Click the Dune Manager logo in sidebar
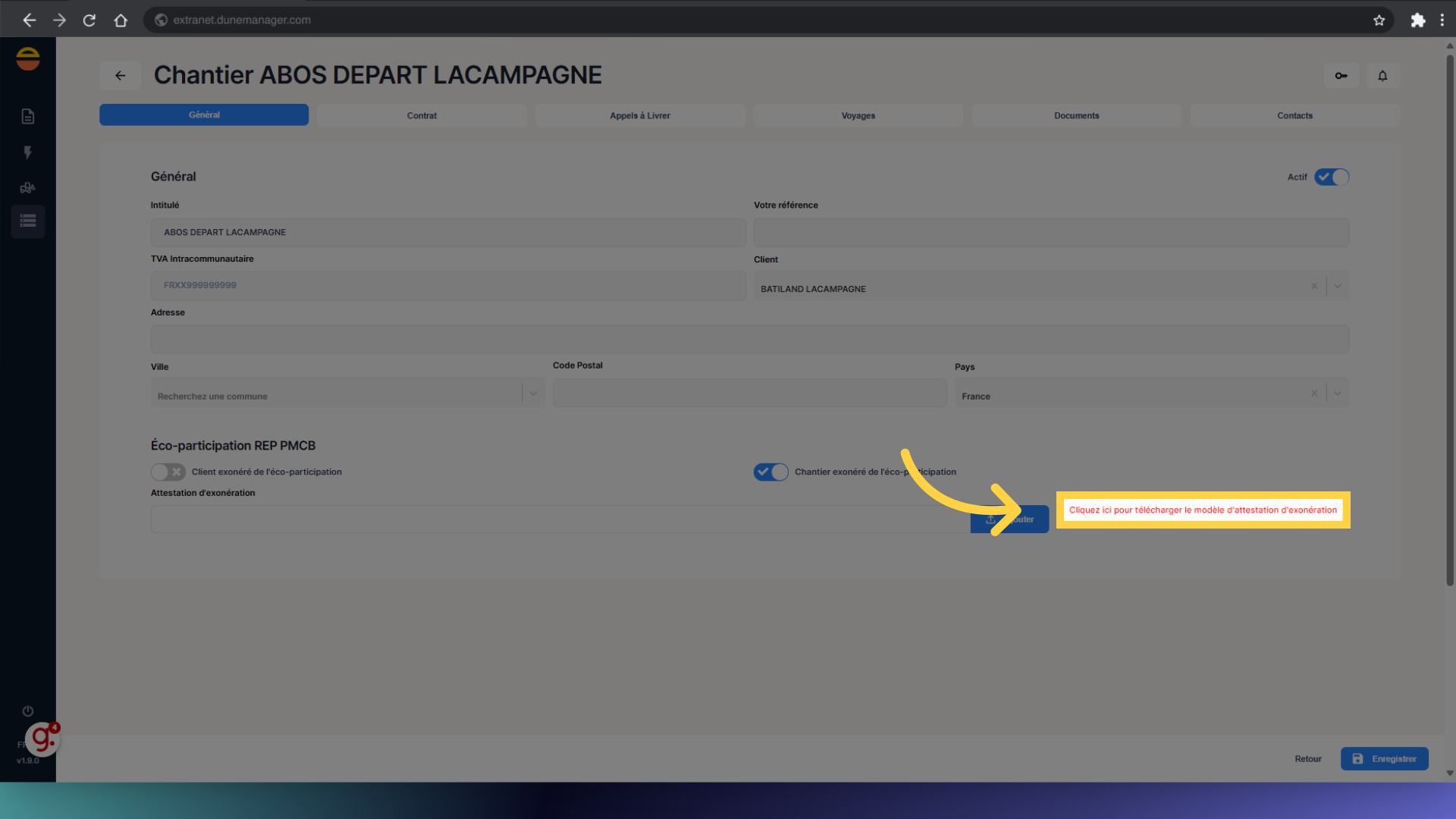Screen dimensions: 1456x819 pyautogui.click(x=28, y=58)
